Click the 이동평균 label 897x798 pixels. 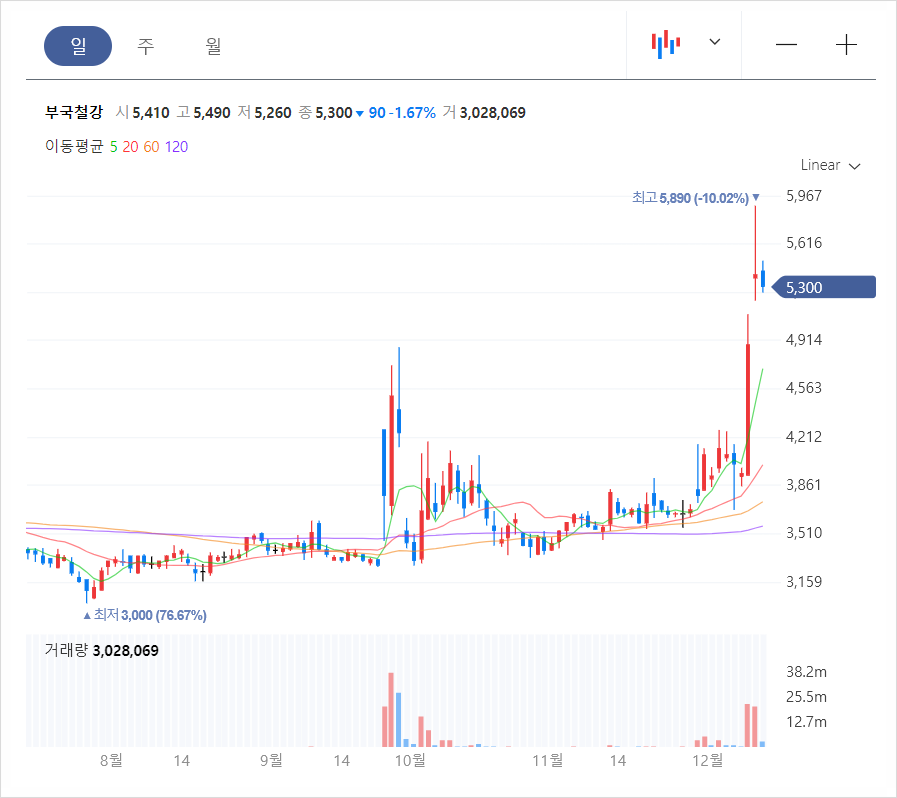[74, 147]
